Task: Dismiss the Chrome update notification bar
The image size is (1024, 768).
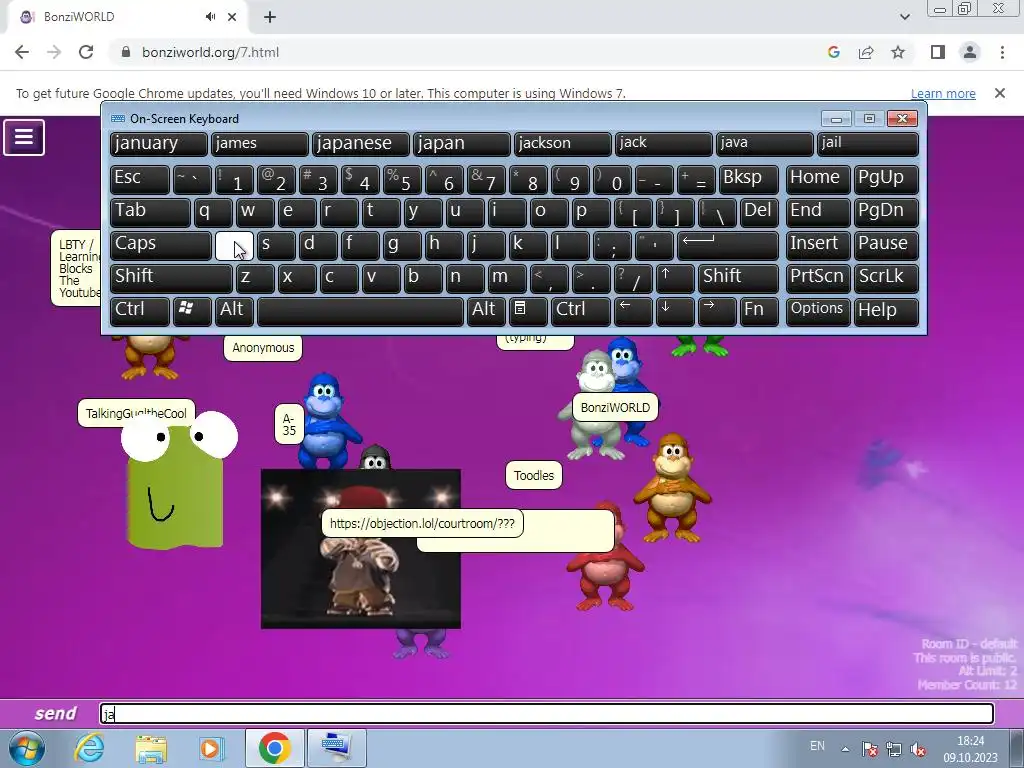Action: pos(999,93)
